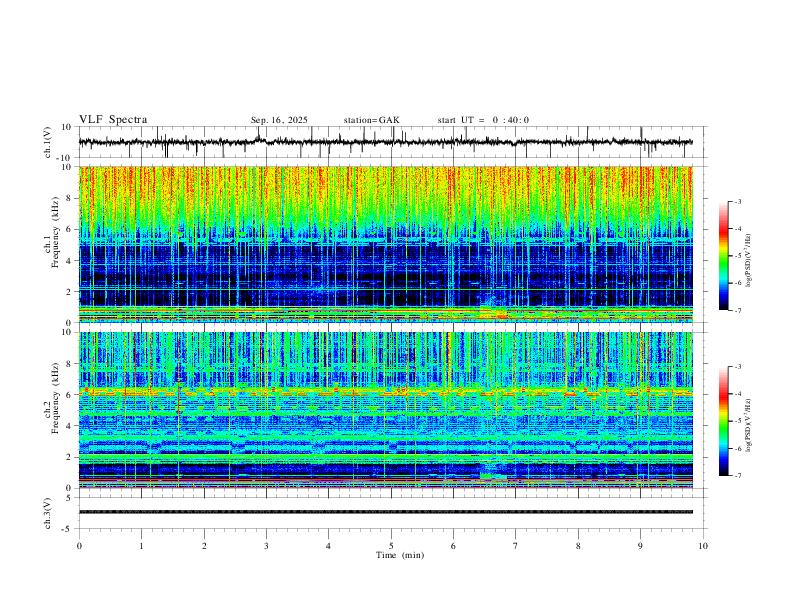Click the time axis tick label '5'
This screenshot has width=792, height=612.
click(x=391, y=546)
